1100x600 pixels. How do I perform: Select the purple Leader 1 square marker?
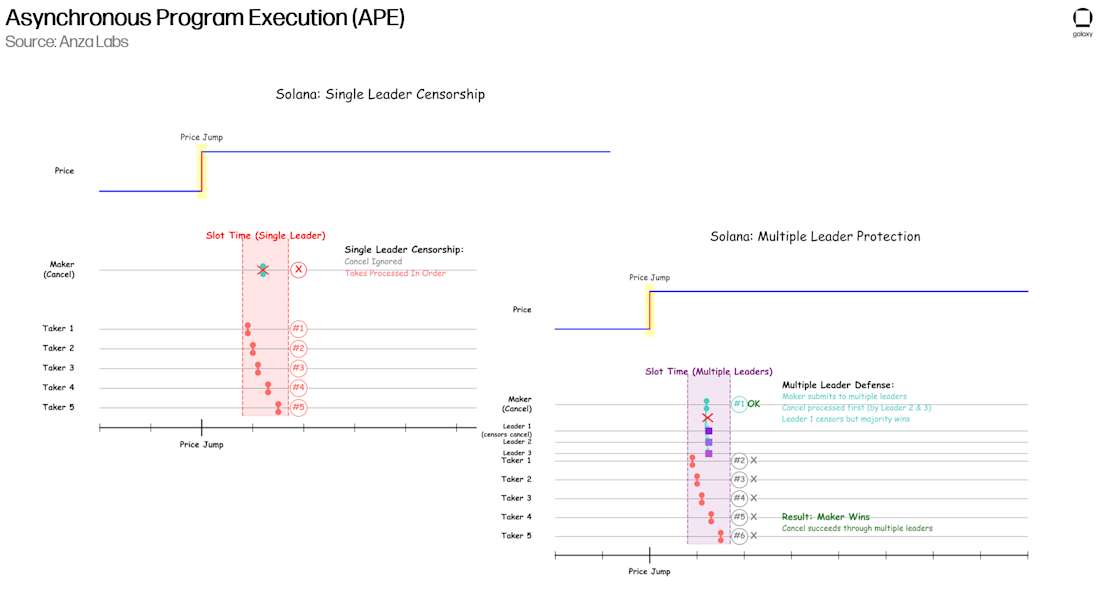pos(709,430)
